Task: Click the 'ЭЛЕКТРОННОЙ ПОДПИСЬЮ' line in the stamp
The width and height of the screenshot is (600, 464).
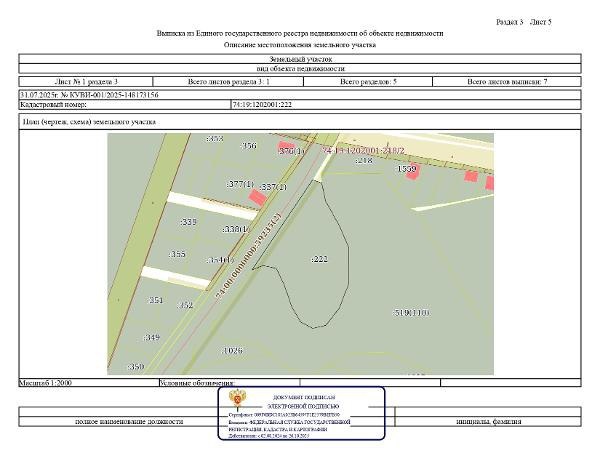Action: pyautogui.click(x=303, y=407)
